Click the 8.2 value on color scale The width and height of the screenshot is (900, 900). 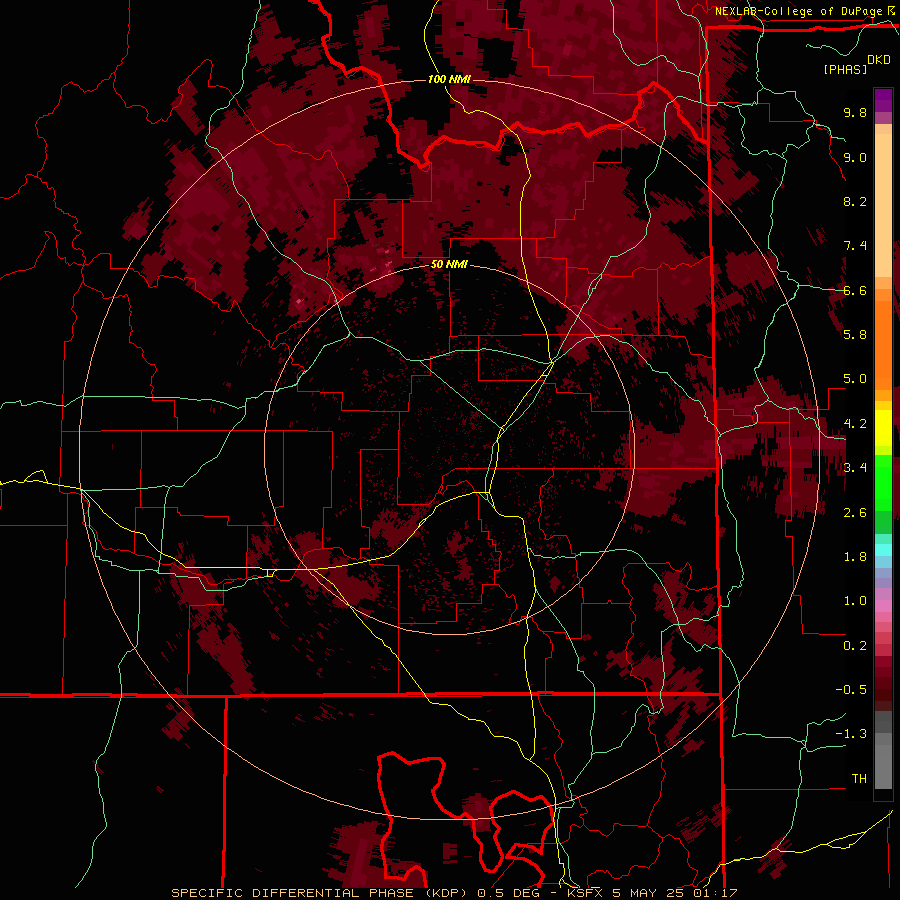[x=855, y=201]
